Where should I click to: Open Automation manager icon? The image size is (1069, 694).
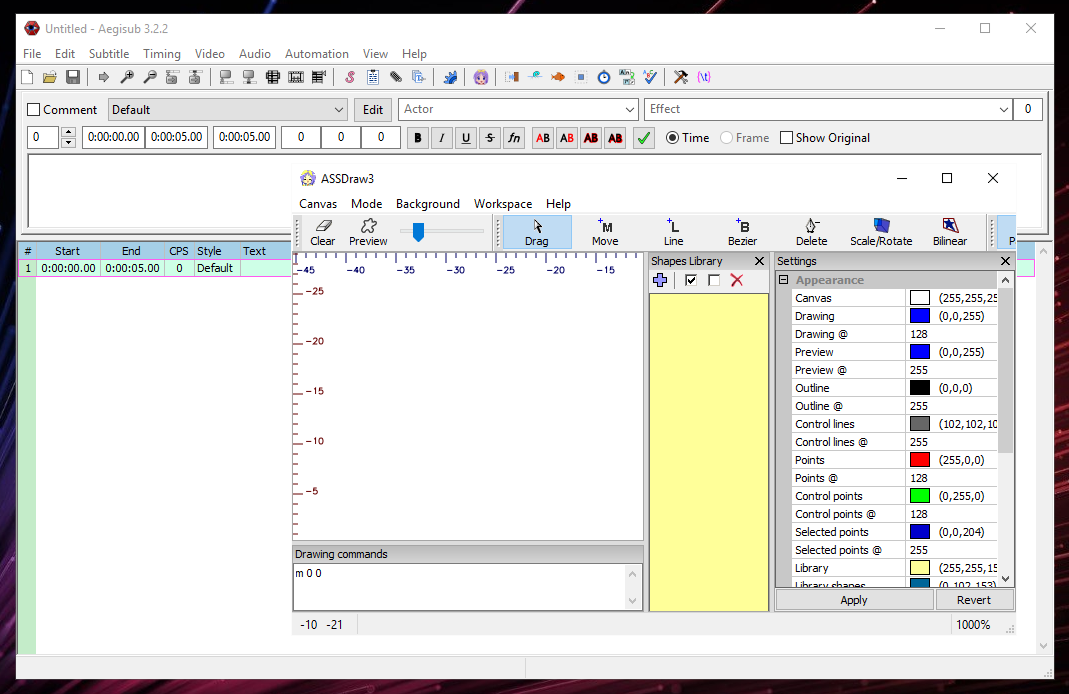(450, 77)
